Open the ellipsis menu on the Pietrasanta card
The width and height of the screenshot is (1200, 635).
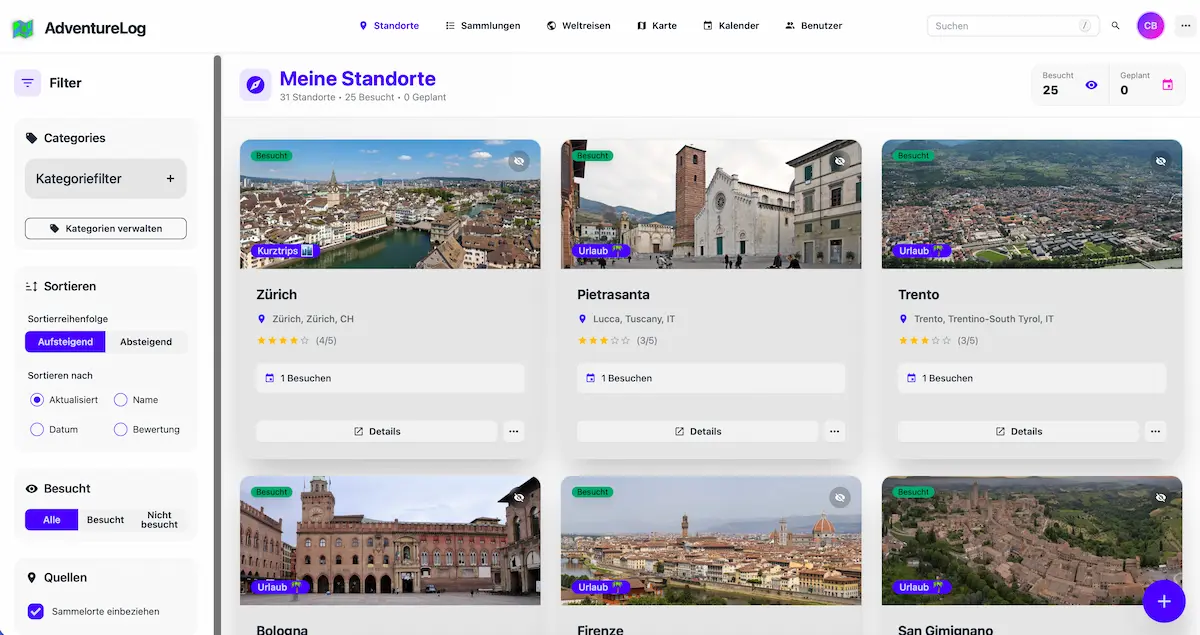(x=834, y=431)
